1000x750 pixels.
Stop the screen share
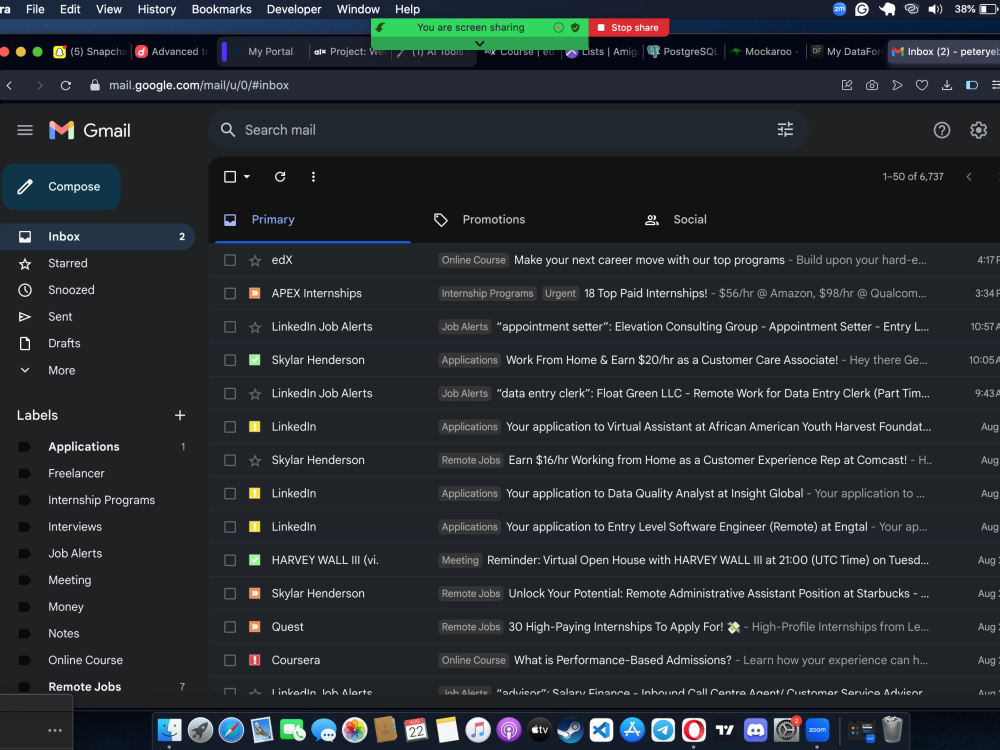tap(628, 27)
